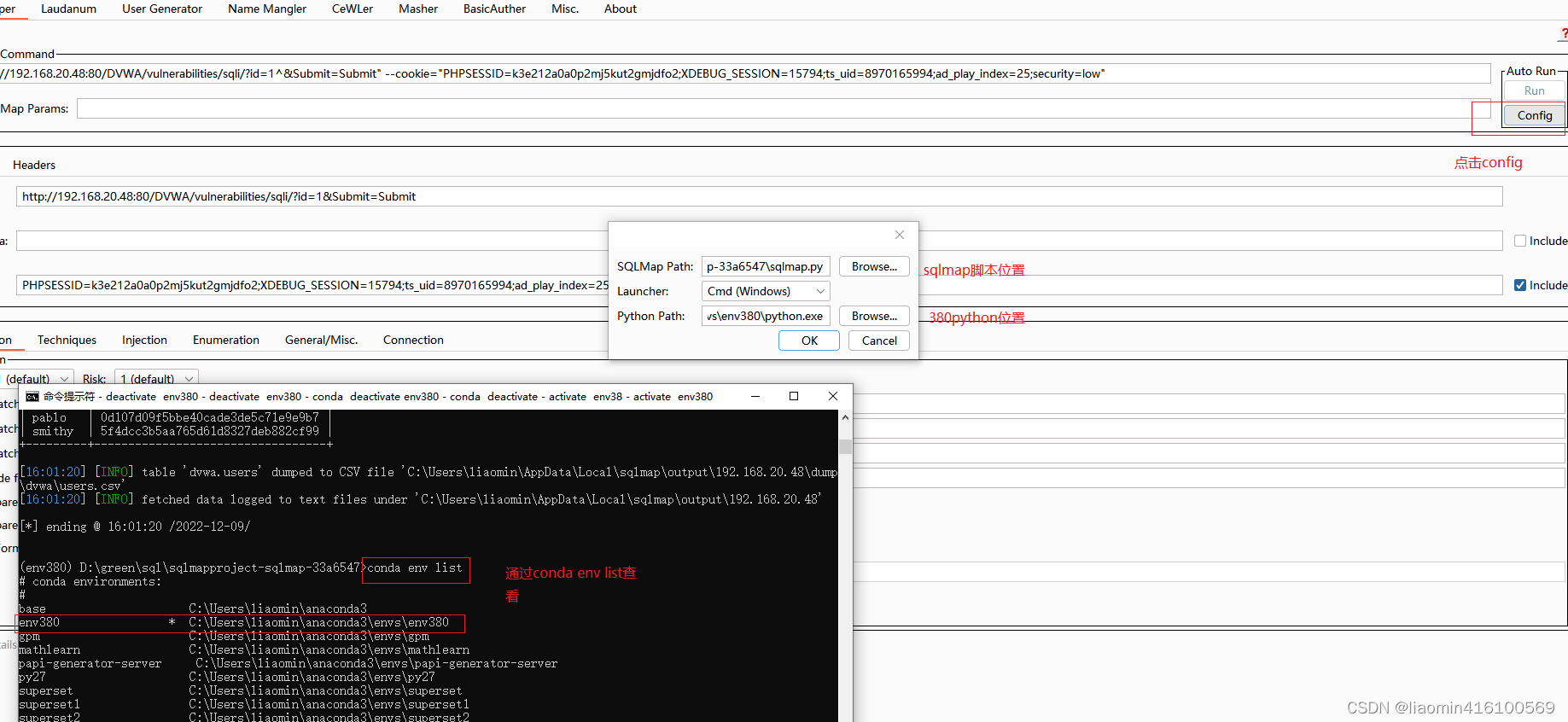Click the pablo hash row
Viewport: 1568px width, 722px height.
pos(175,418)
